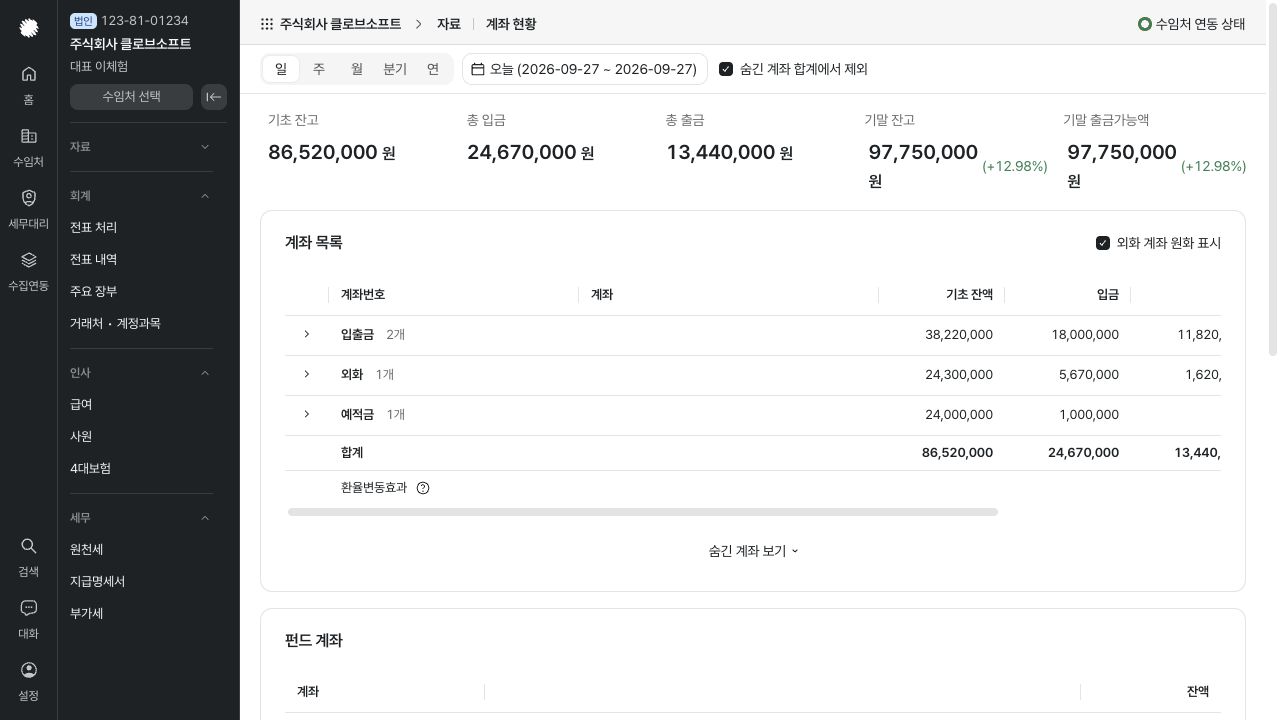The width and height of the screenshot is (1280, 720).
Task: Open the 홈 home icon in sidebar
Action: (29, 74)
